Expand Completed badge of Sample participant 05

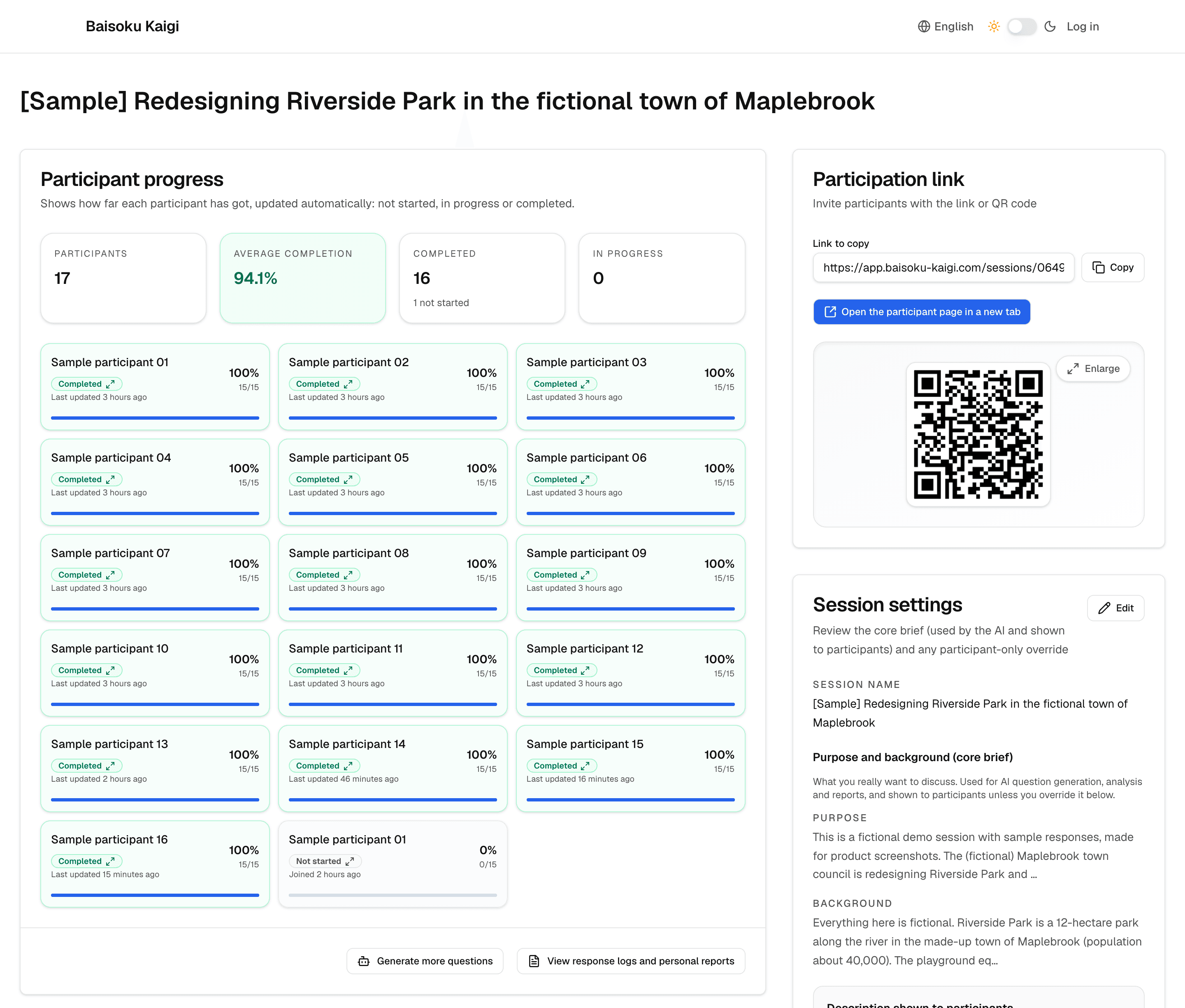click(324, 479)
